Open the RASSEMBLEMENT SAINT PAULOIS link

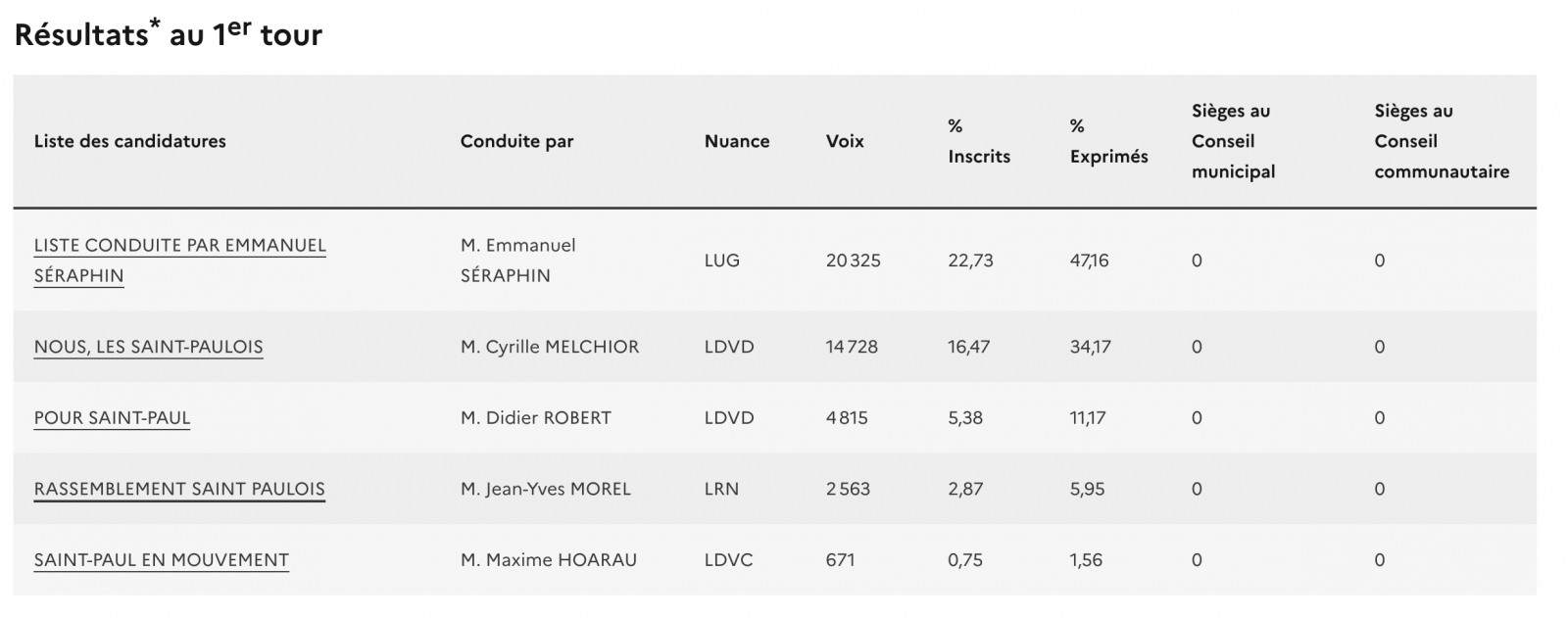pyautogui.click(x=179, y=489)
